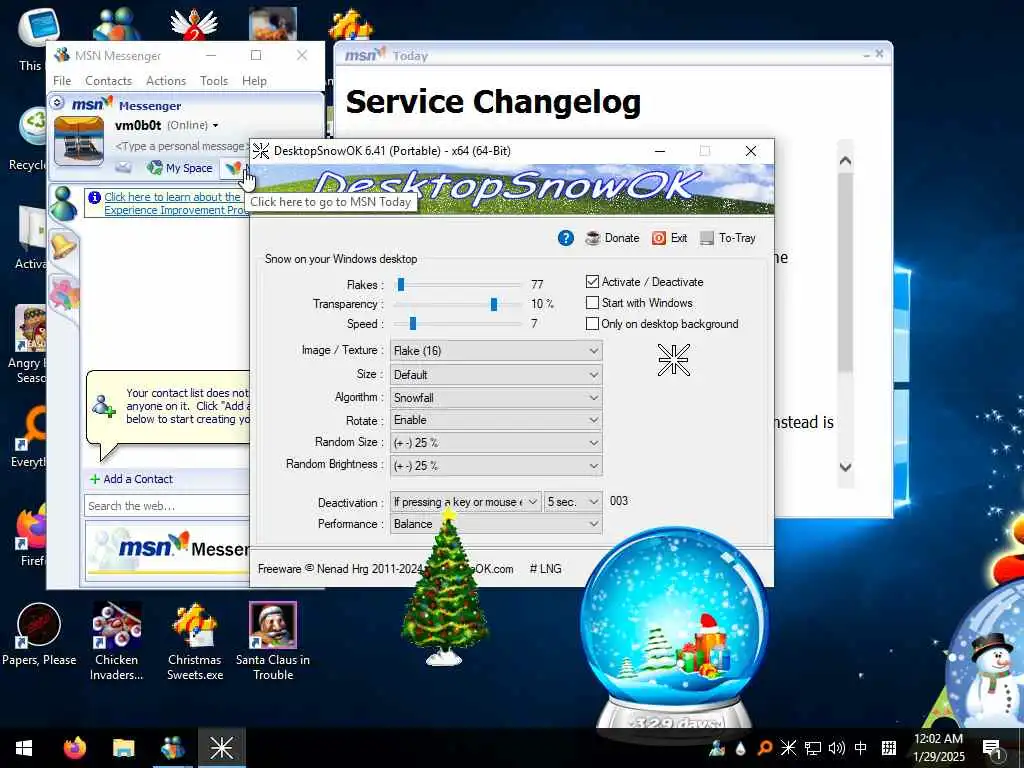Screen dimensions: 1024x768
Task: Open Windows Start menu
Action: pos(24,748)
